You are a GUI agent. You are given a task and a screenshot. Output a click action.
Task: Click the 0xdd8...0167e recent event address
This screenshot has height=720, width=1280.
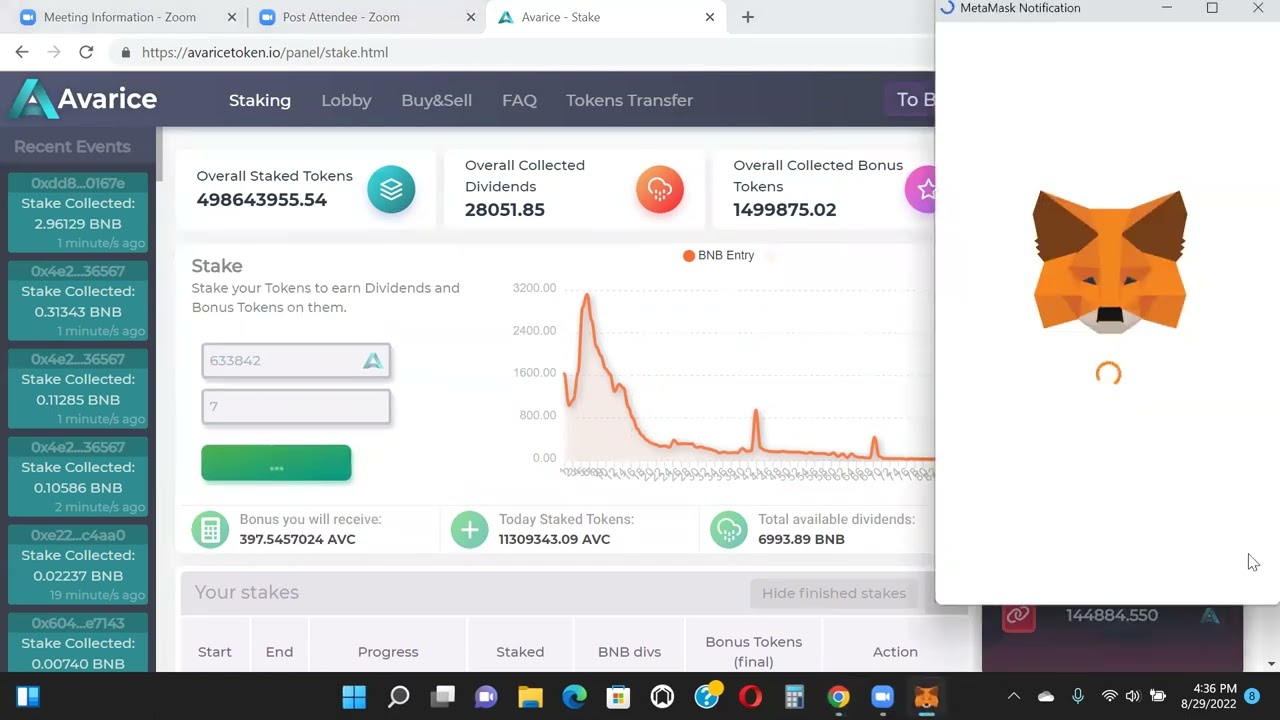(x=78, y=183)
